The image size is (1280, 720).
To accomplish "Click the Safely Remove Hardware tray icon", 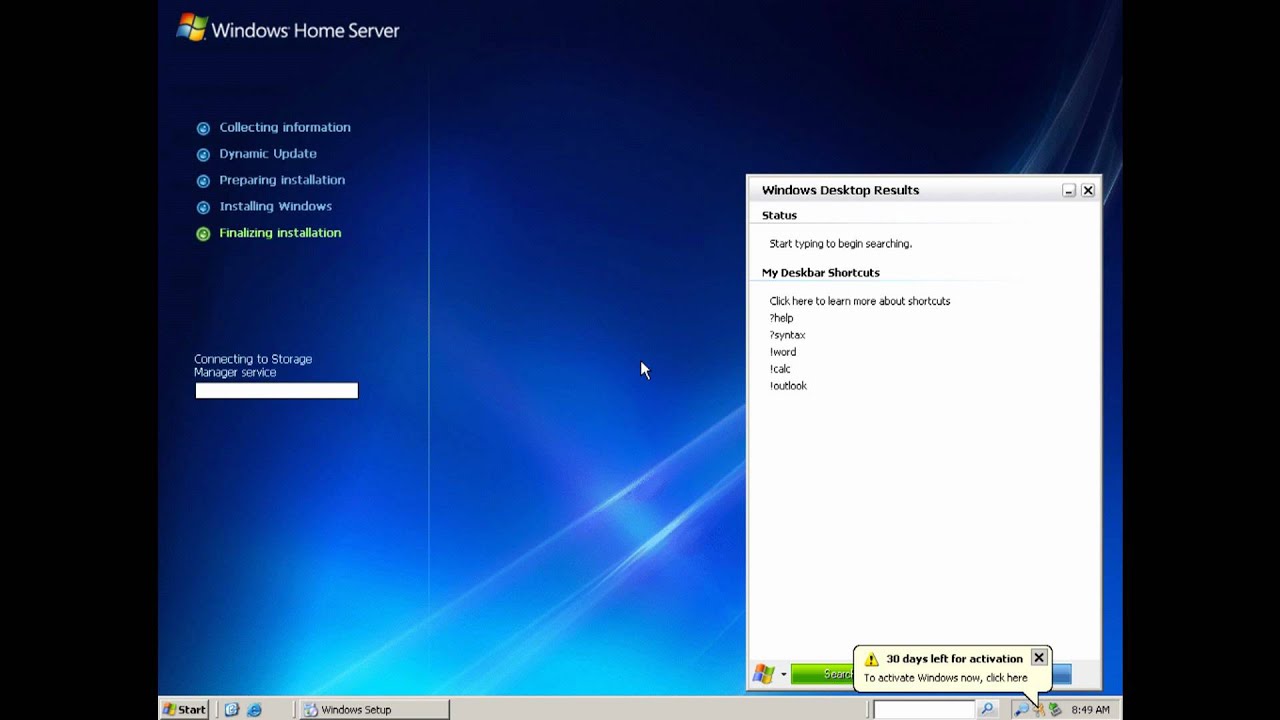I will click(x=1054, y=709).
